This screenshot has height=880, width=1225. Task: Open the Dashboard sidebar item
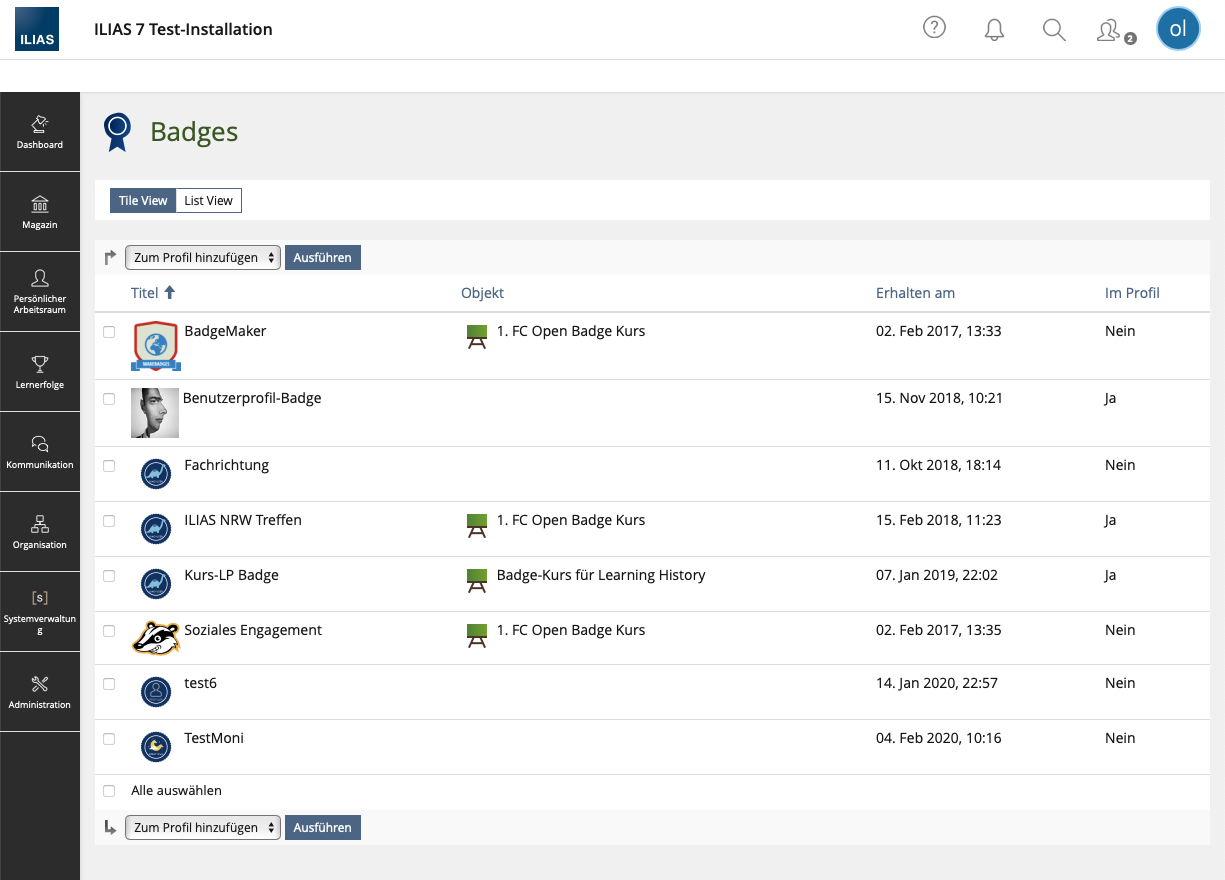pos(40,132)
